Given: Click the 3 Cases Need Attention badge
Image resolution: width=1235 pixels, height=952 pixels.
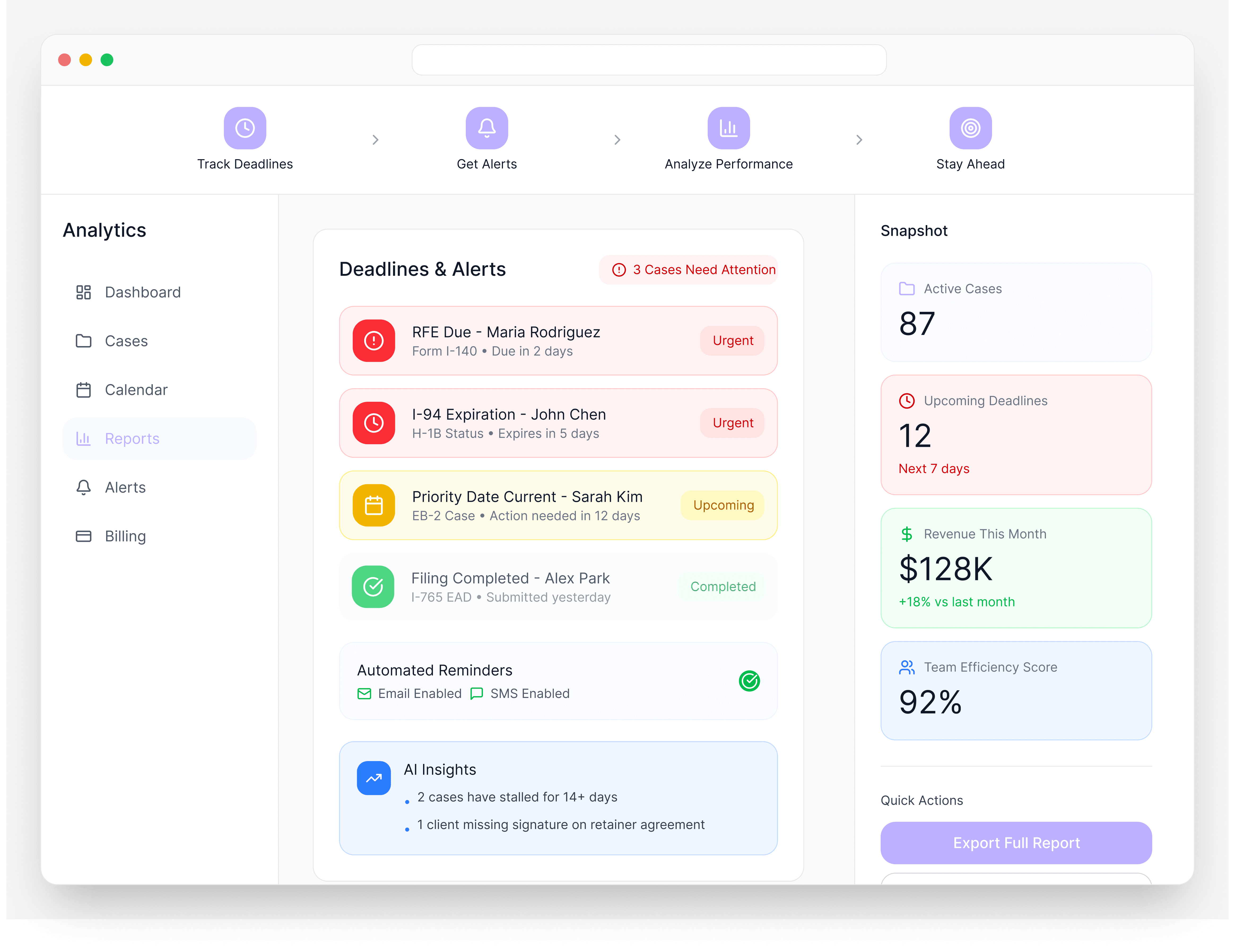Looking at the screenshot, I should 688,270.
